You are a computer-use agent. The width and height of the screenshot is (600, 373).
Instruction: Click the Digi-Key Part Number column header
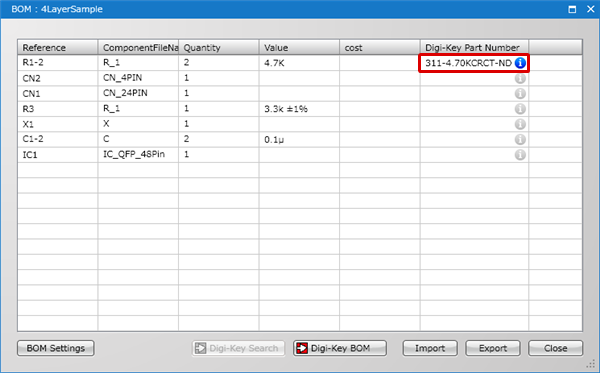pos(474,47)
